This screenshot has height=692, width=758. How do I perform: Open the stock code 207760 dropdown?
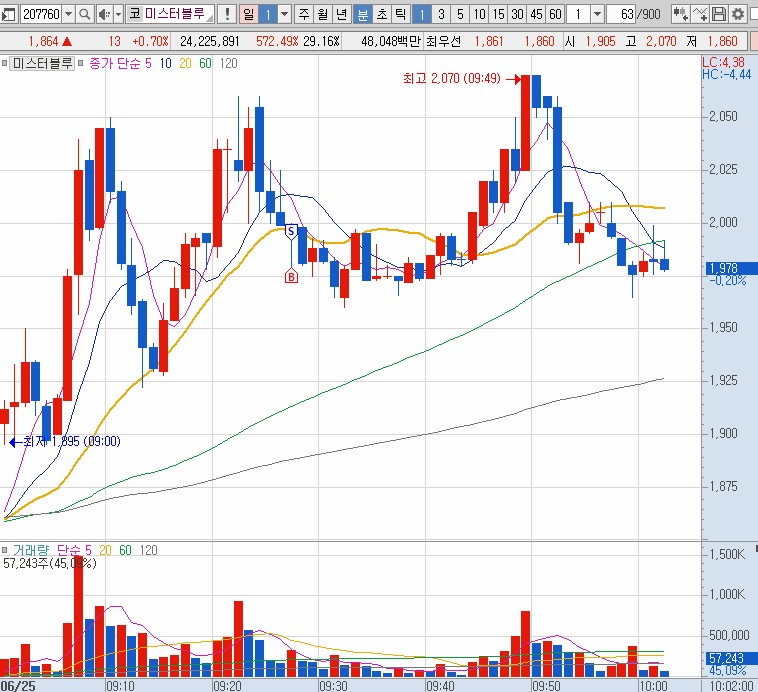click(x=67, y=14)
